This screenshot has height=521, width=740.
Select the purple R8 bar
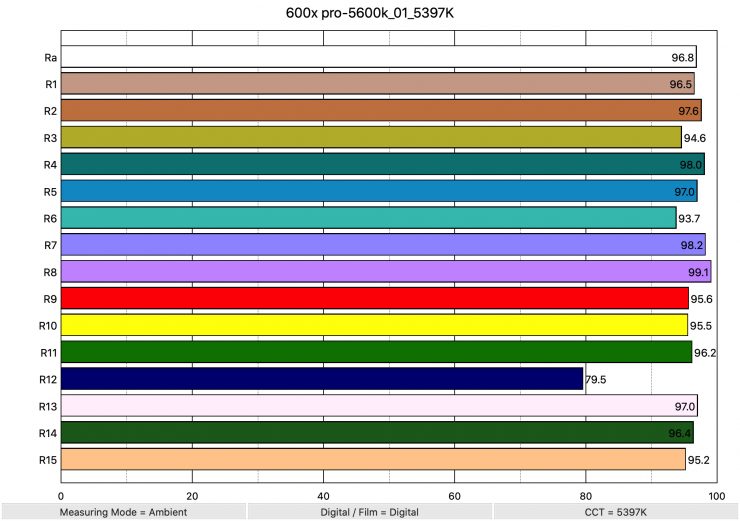click(x=386, y=271)
